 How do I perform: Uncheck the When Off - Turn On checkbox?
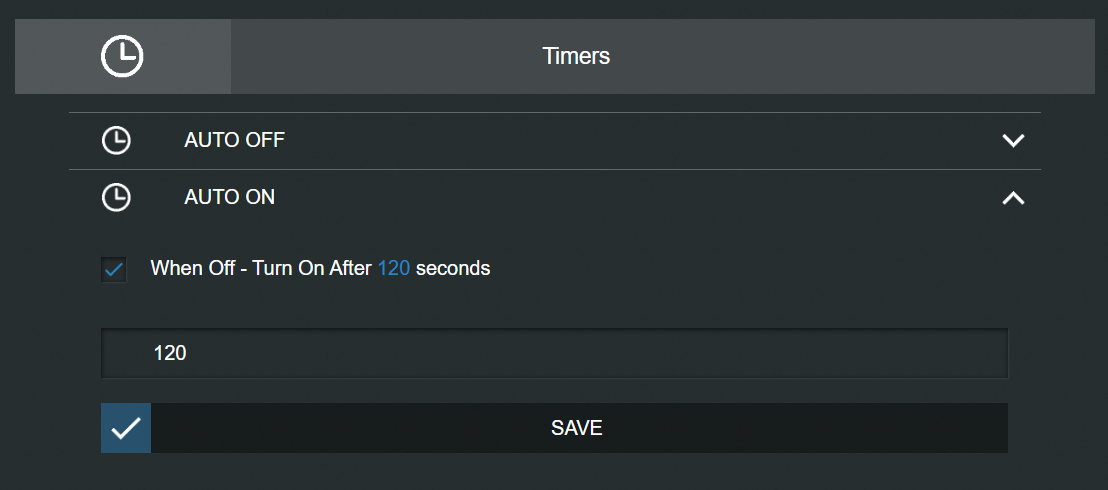(114, 270)
